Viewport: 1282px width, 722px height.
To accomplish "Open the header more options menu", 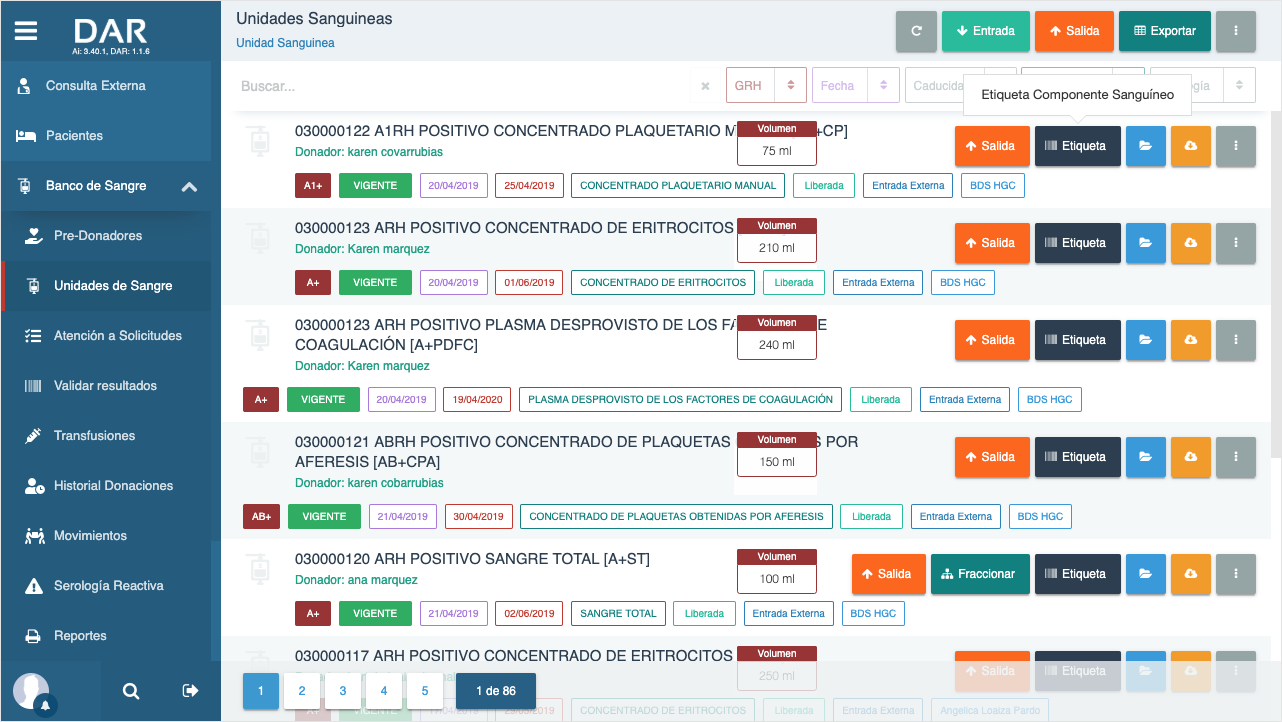I will tap(1236, 31).
